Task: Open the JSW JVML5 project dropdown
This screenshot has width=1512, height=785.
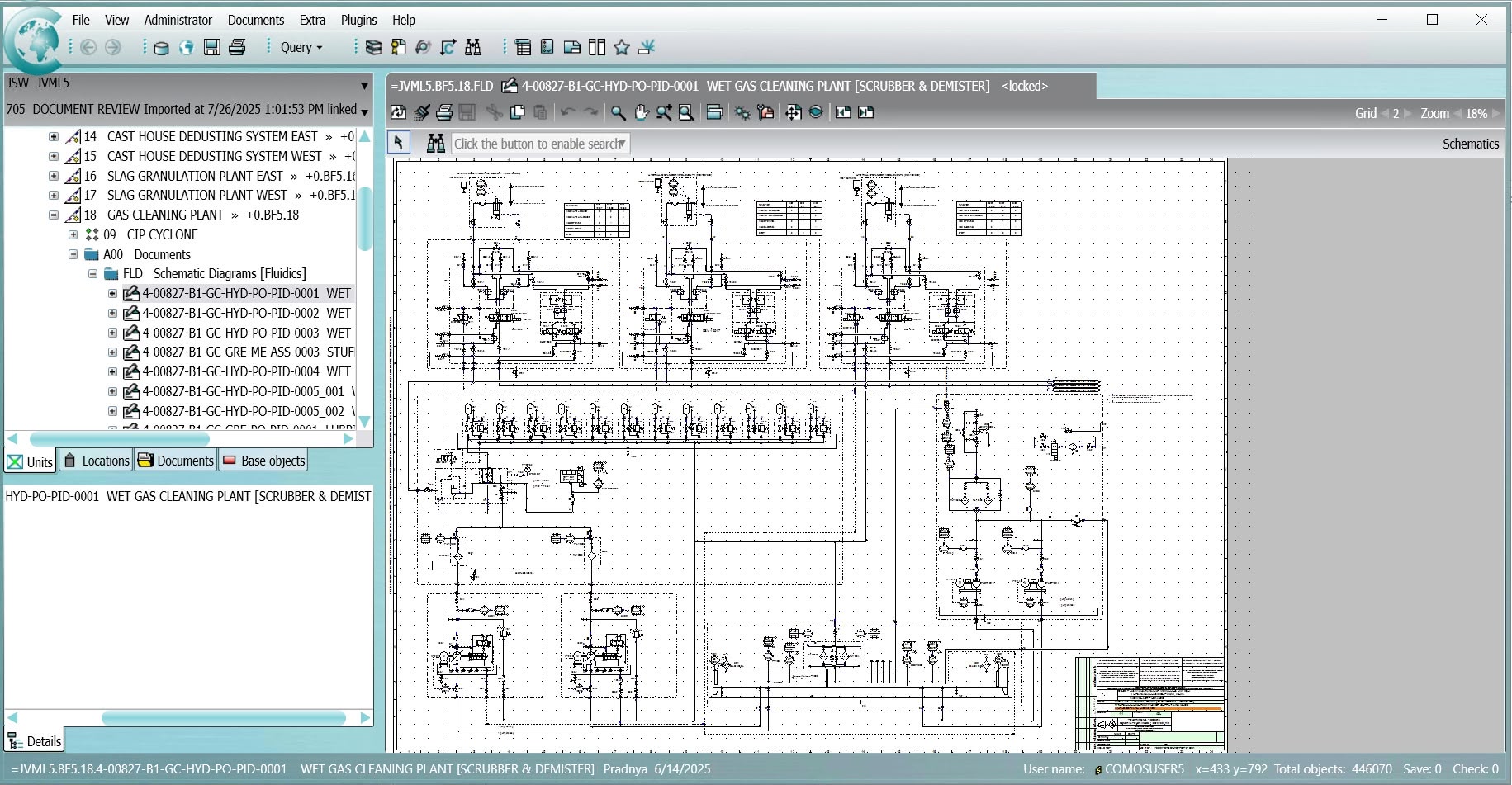Action: tap(364, 85)
